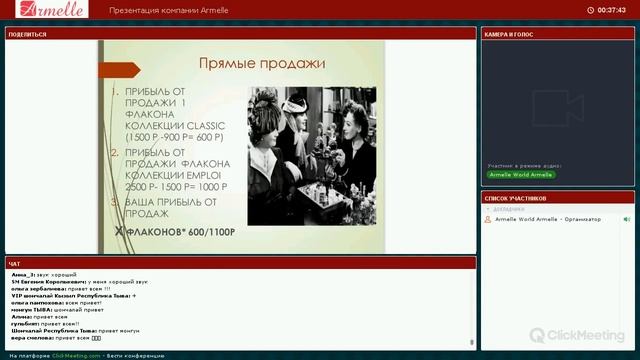Click the 'Участник в режиме аудио' label
The width and height of the screenshot is (640, 360).
click(x=524, y=166)
